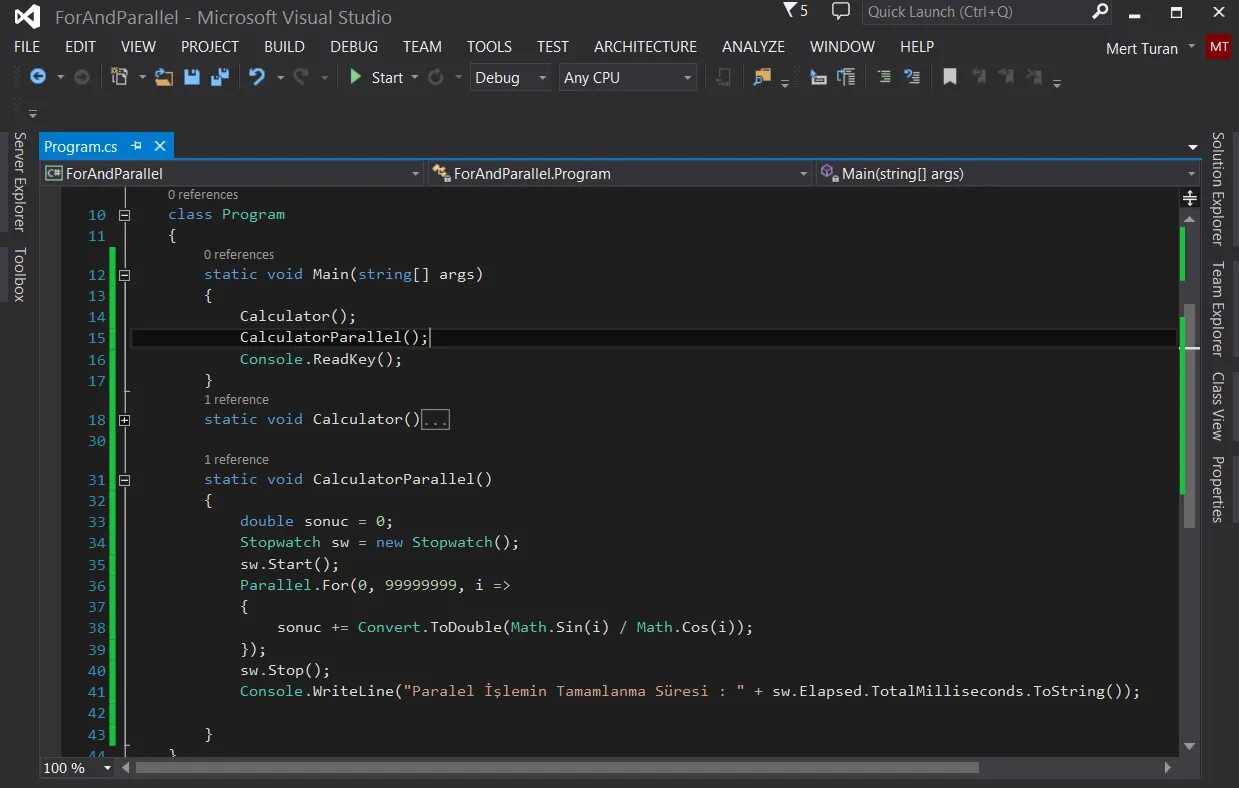Collapse the CalculatorParallel method block

(x=125, y=480)
